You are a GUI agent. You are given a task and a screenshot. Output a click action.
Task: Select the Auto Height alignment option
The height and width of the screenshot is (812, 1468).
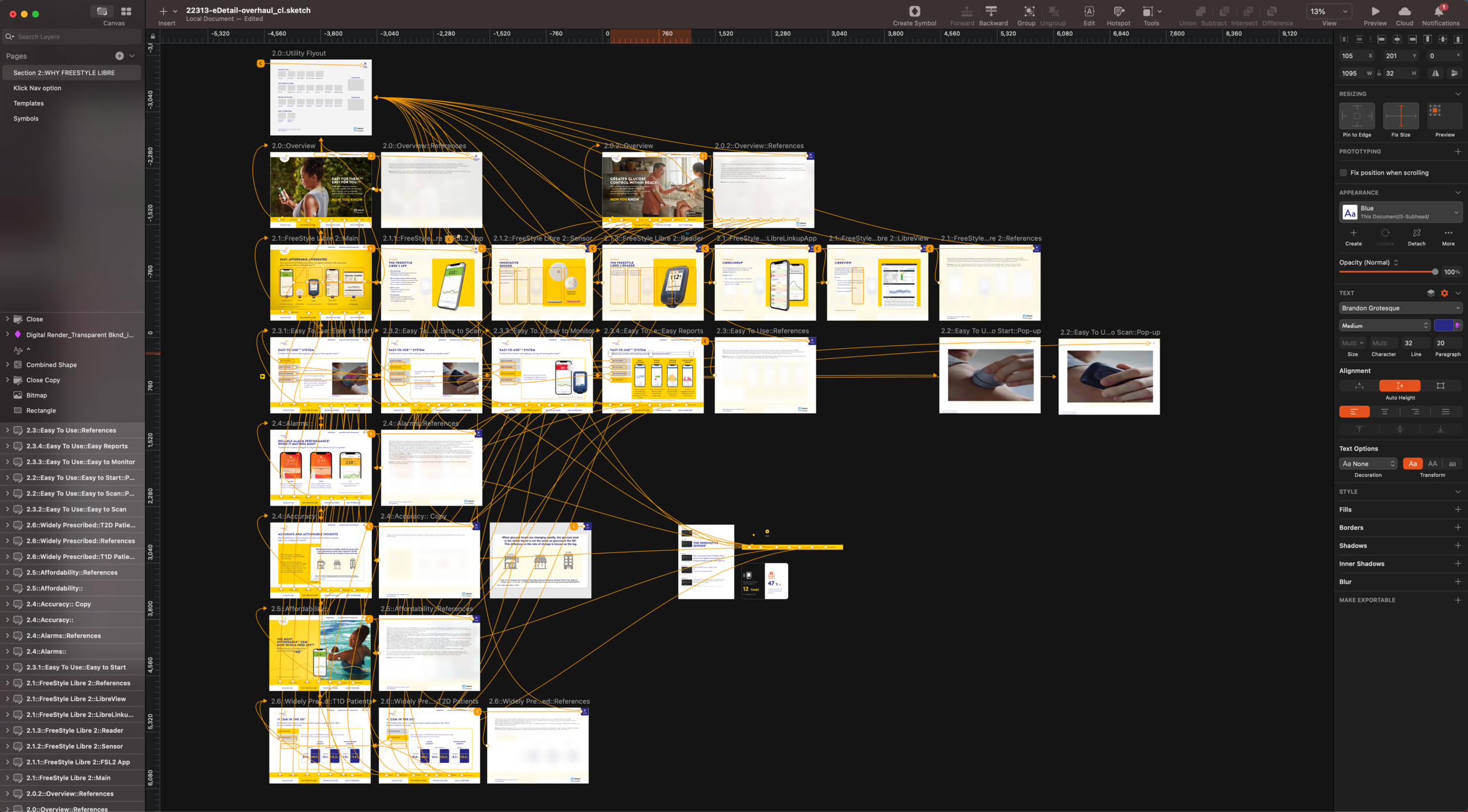tap(1399, 386)
